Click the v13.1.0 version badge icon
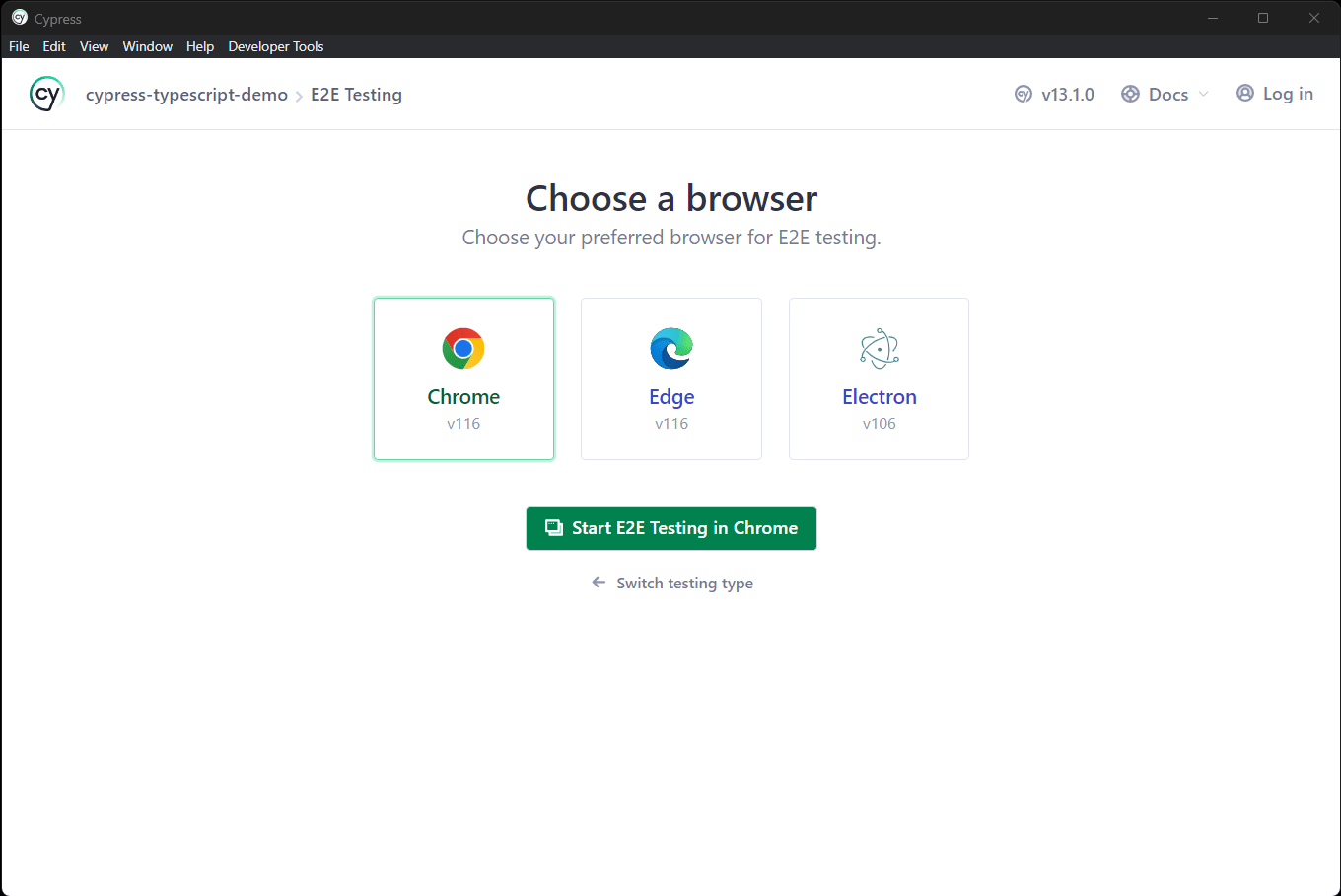The height and width of the screenshot is (896, 1341). (x=1023, y=94)
